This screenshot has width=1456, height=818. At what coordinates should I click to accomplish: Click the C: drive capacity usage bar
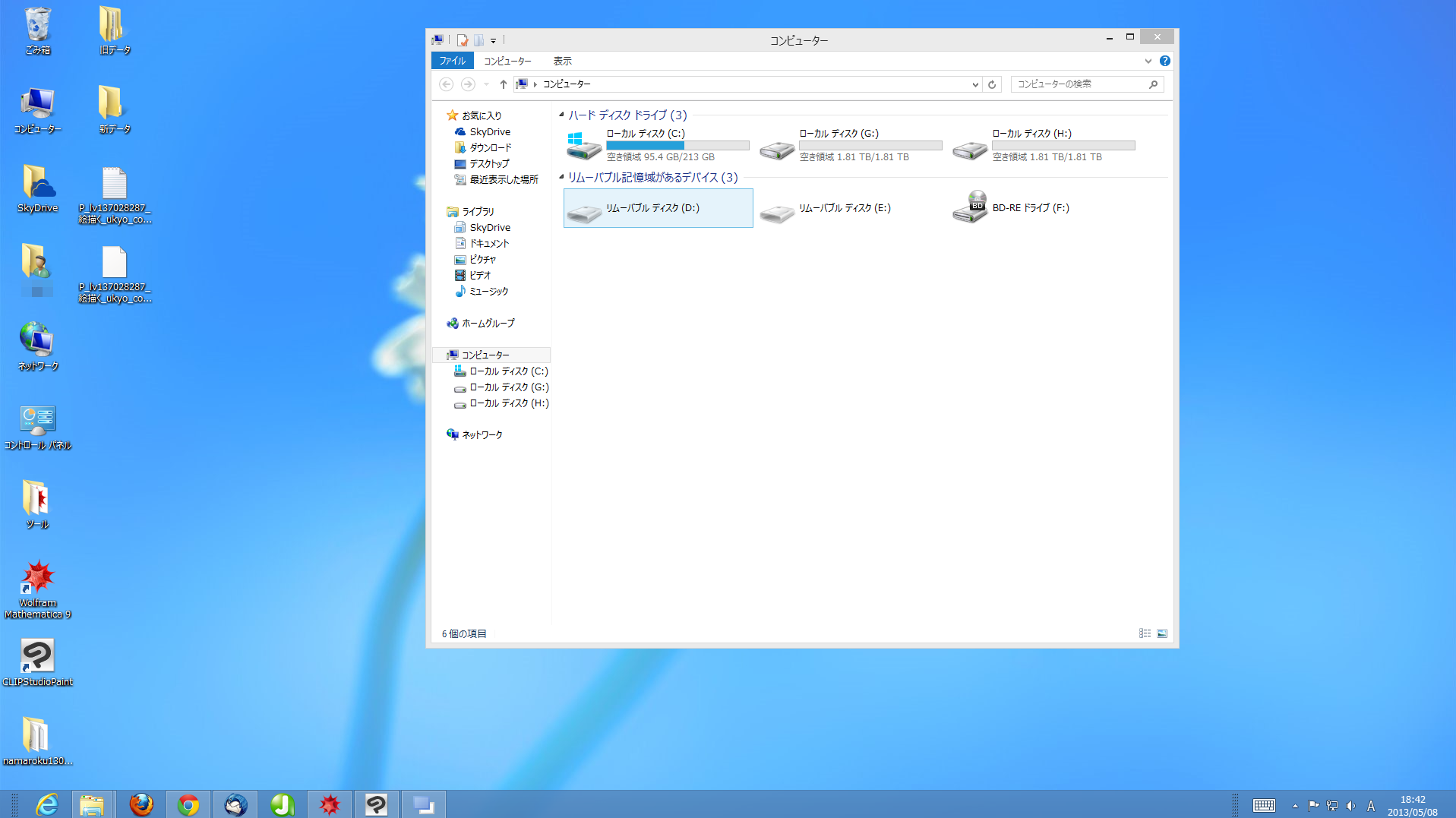click(677, 145)
